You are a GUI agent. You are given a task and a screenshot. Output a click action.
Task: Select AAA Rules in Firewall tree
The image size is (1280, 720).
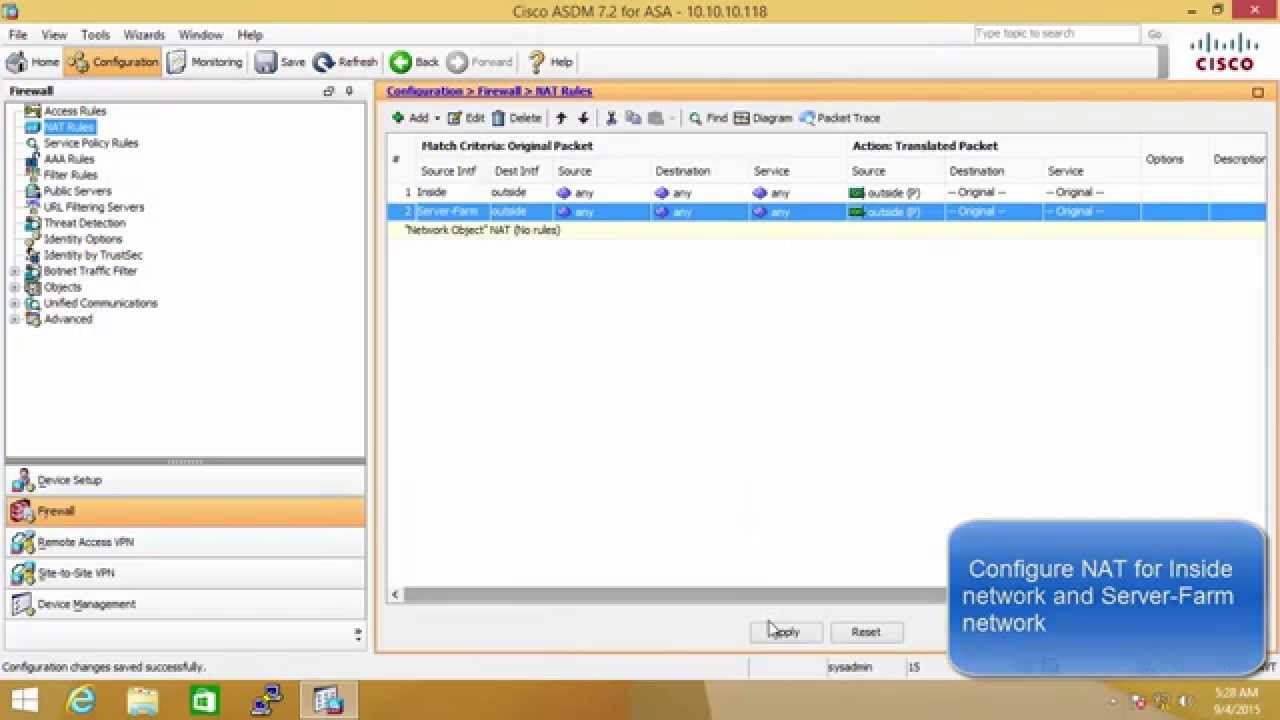[x=69, y=159]
